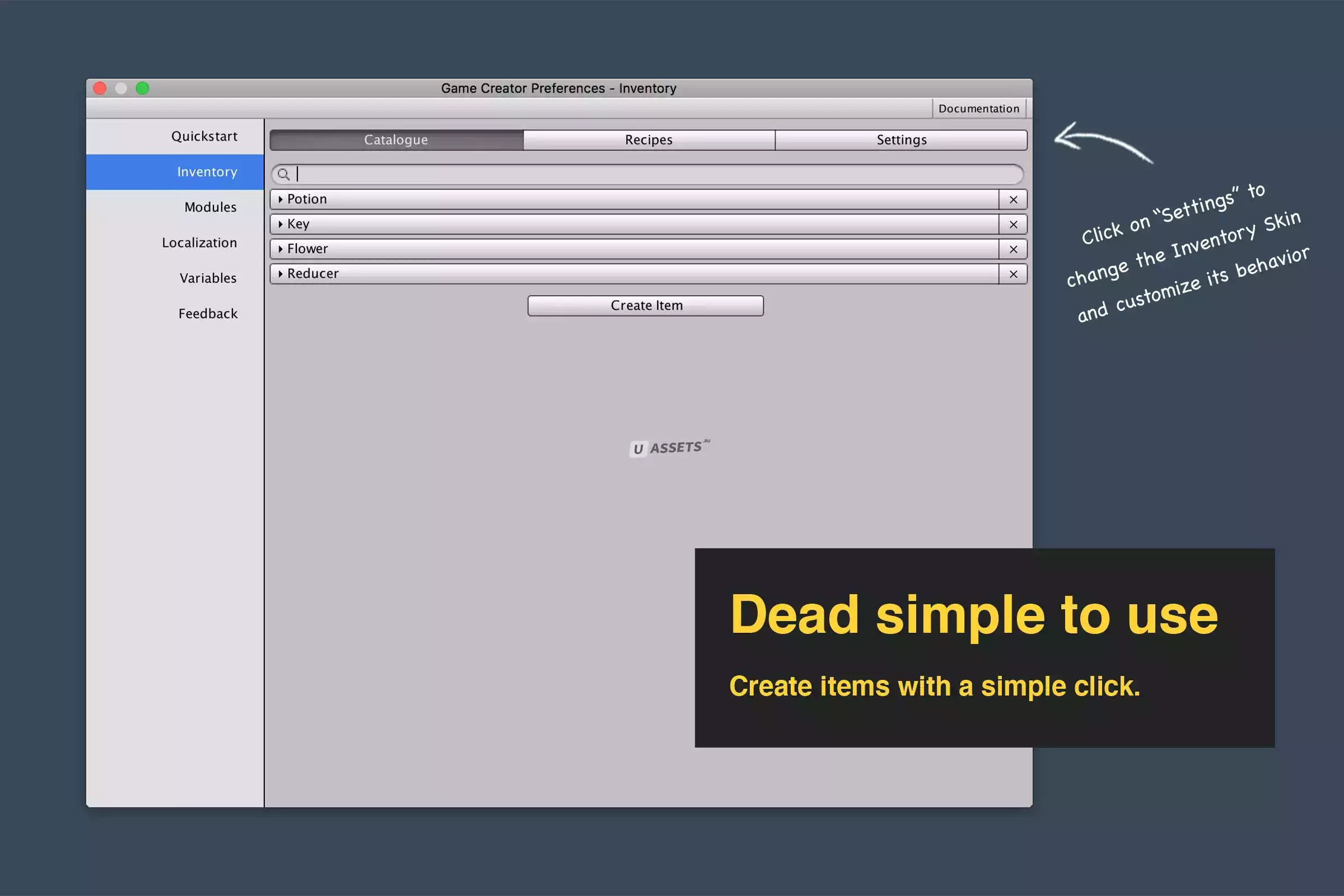This screenshot has width=1344, height=896.
Task: Close window with red traffic light
Action: pos(100,88)
